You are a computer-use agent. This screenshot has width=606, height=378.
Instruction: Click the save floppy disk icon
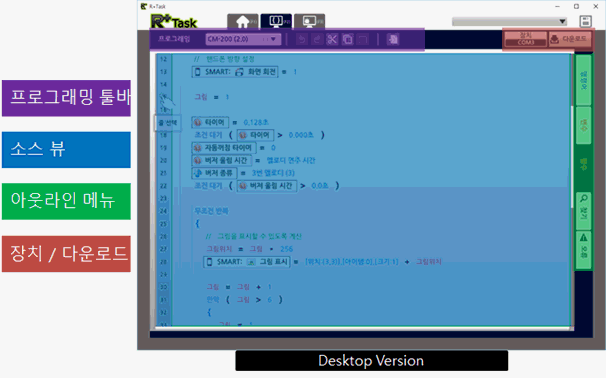tap(586, 21)
